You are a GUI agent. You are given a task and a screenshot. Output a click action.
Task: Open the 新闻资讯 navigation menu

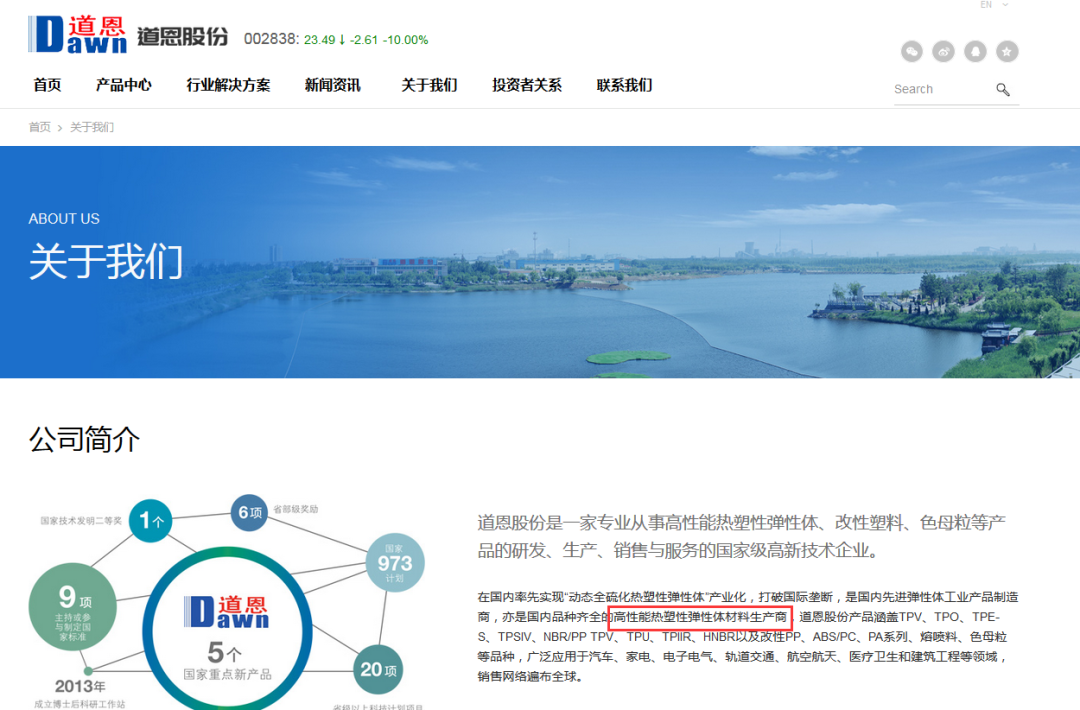pos(333,85)
